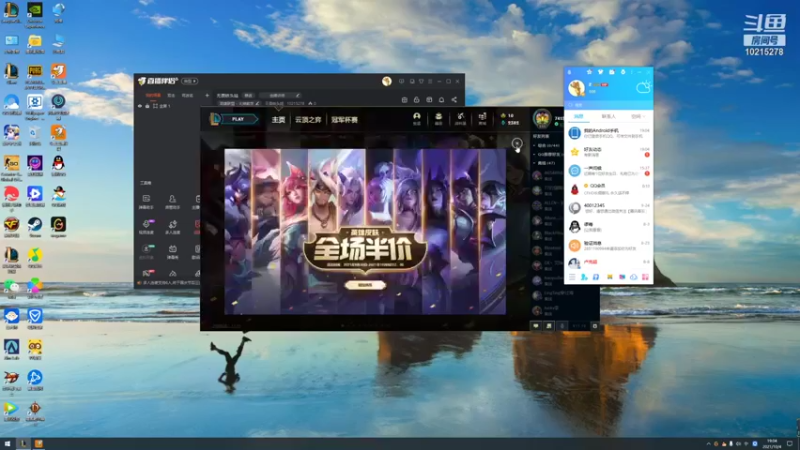Switch to the 冠军杯赛 tab in League client
This screenshot has width=800, height=450.
[x=344, y=120]
